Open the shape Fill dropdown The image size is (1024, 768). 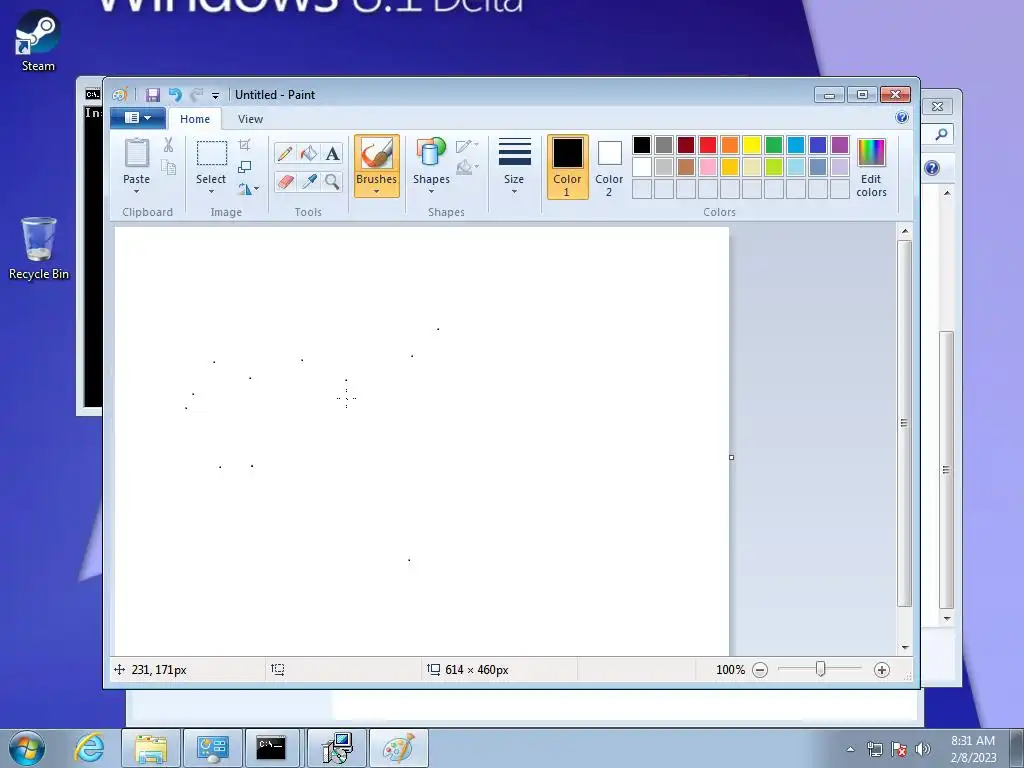[x=467, y=167]
